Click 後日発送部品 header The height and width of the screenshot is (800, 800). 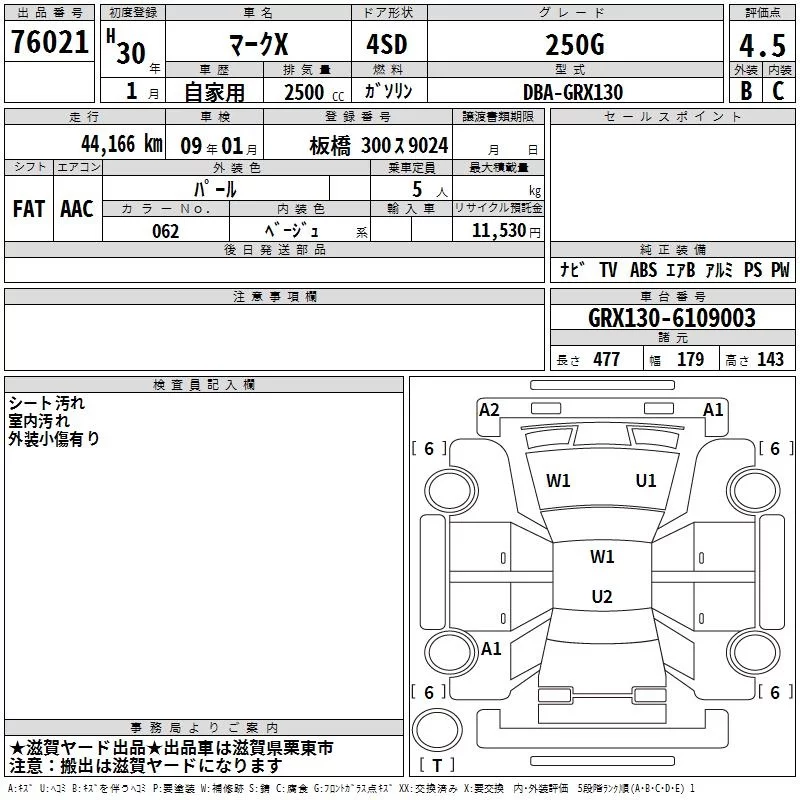tap(274, 249)
